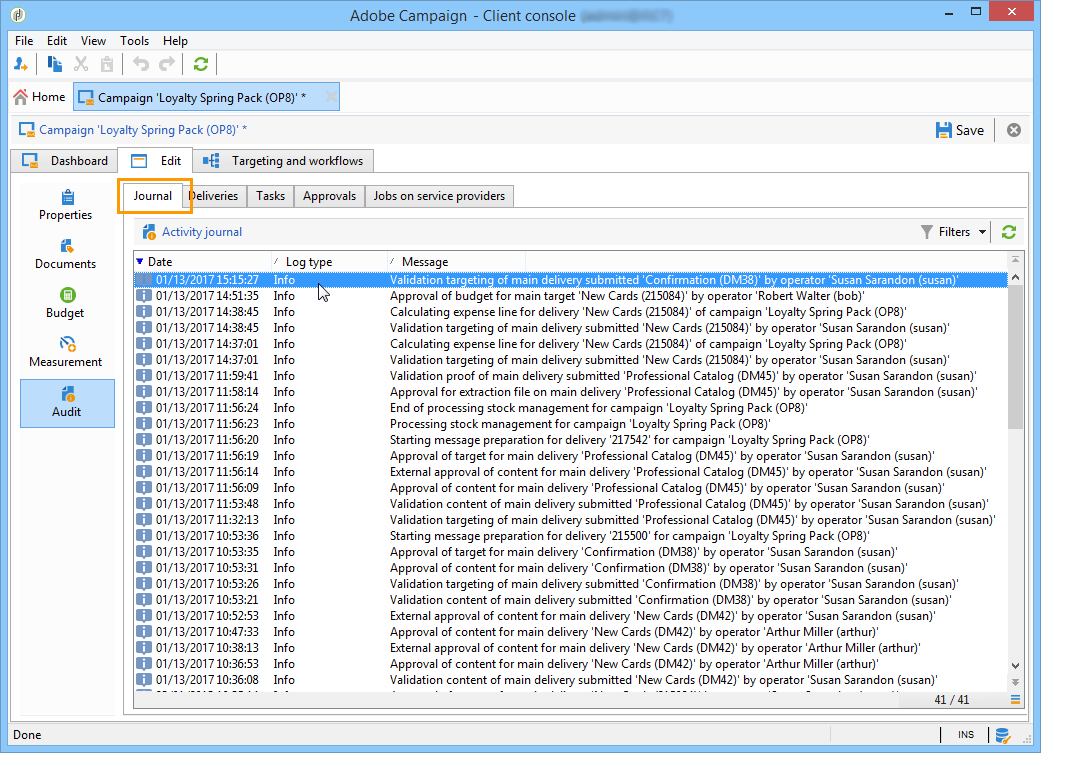The image size is (1072, 783).
Task: Close the Loyalty Spring Pack campaign tab
Action: pos(331,97)
